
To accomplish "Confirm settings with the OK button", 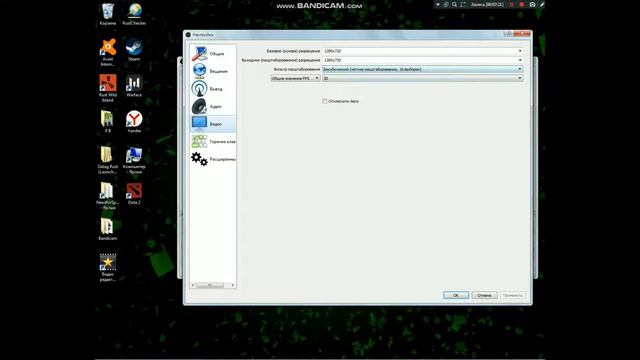I will coord(456,295).
